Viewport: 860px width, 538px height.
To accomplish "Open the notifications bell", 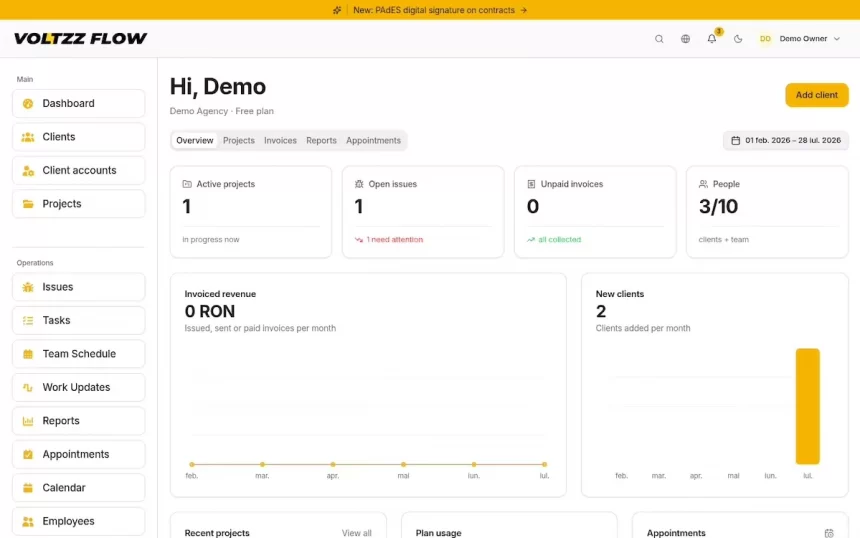I will click(712, 39).
